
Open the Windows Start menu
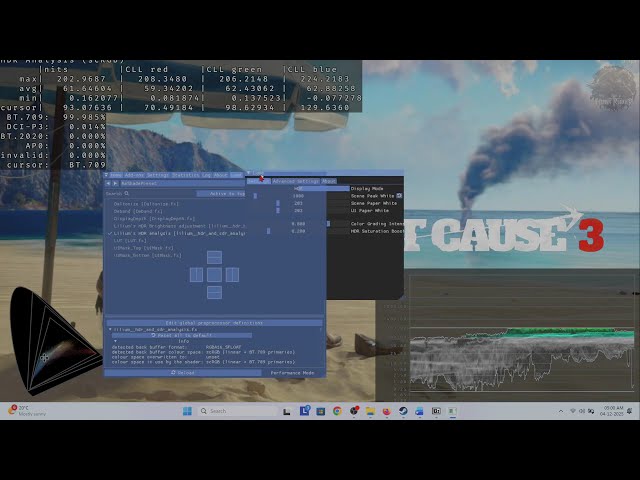(187, 411)
